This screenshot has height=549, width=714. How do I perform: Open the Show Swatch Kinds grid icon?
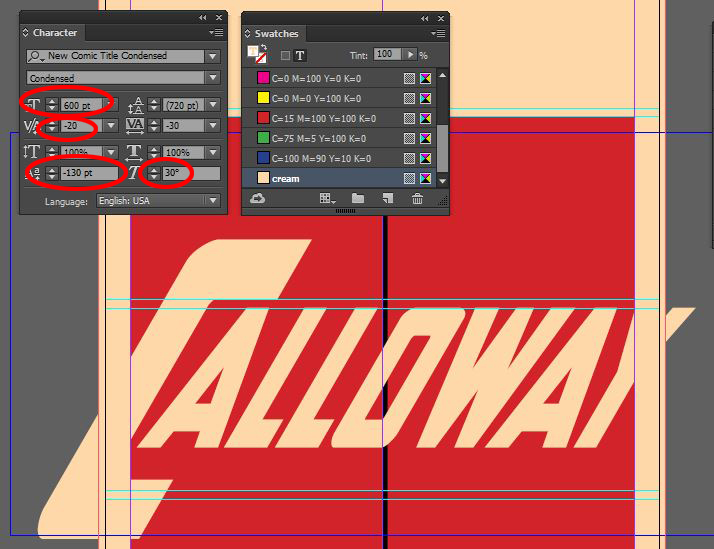(x=326, y=199)
